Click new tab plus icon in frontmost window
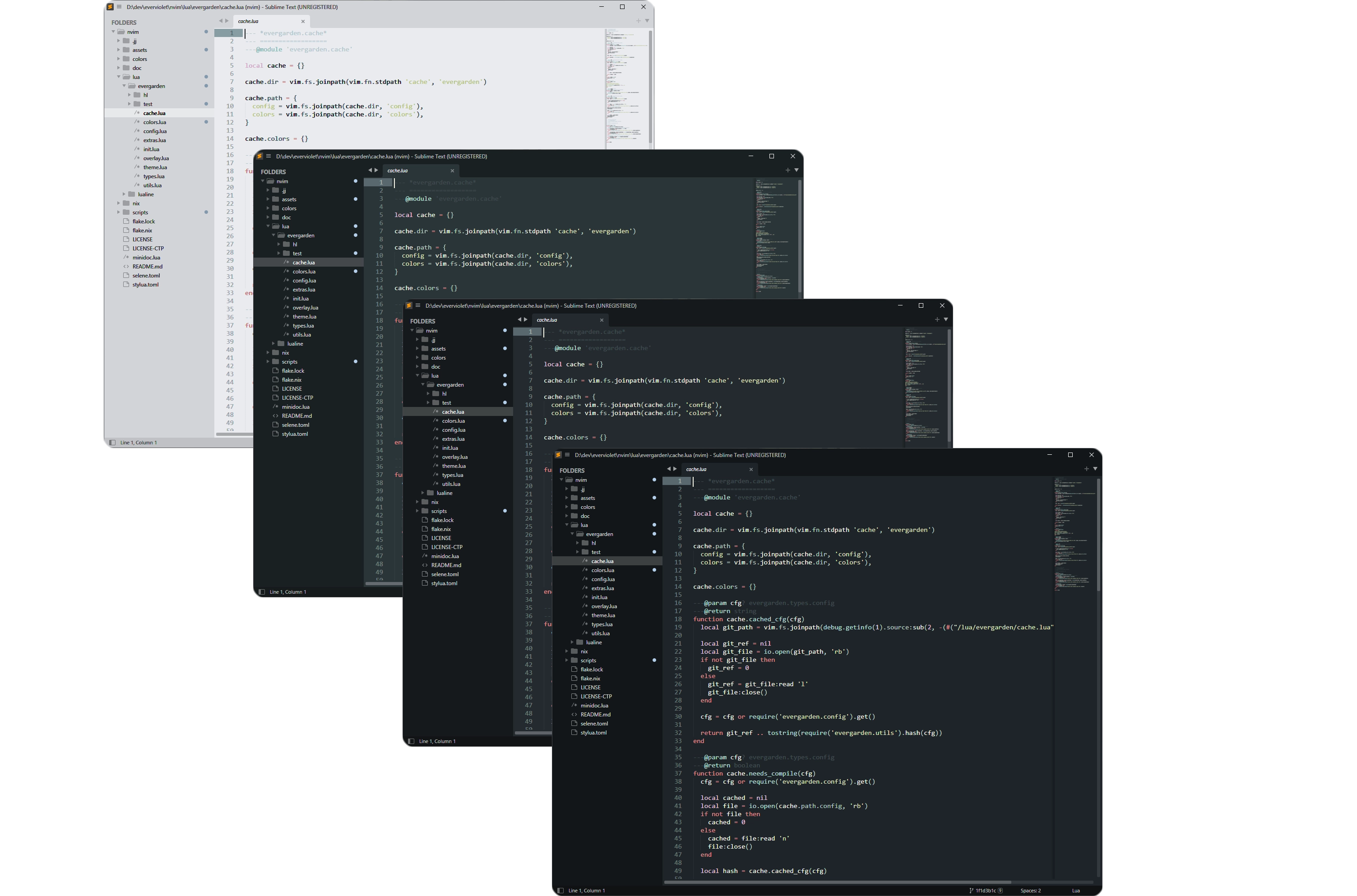This screenshot has height=896, width=1357. coord(1086,469)
